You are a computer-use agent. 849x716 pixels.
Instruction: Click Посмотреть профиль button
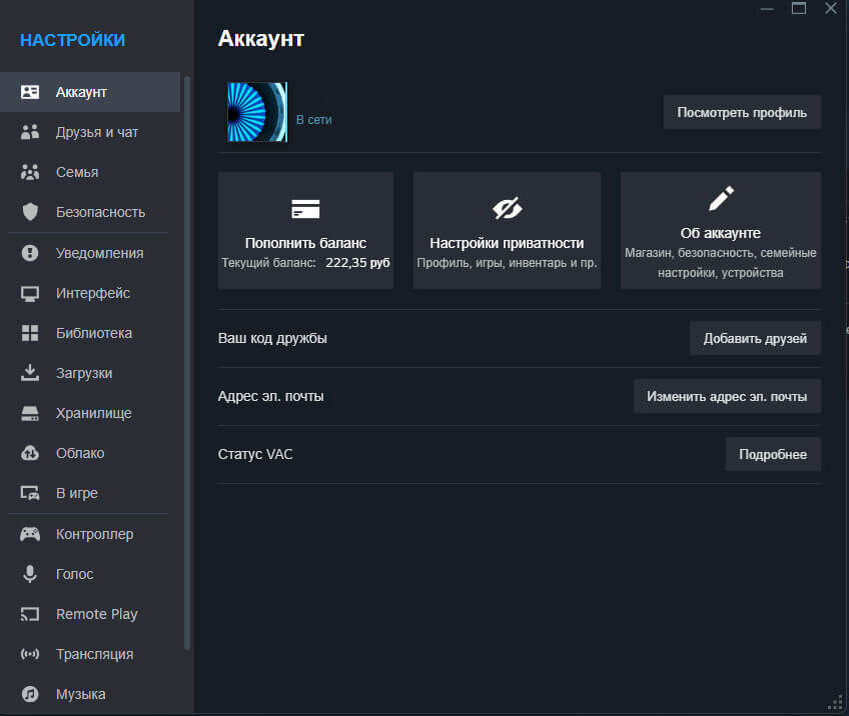pos(742,112)
